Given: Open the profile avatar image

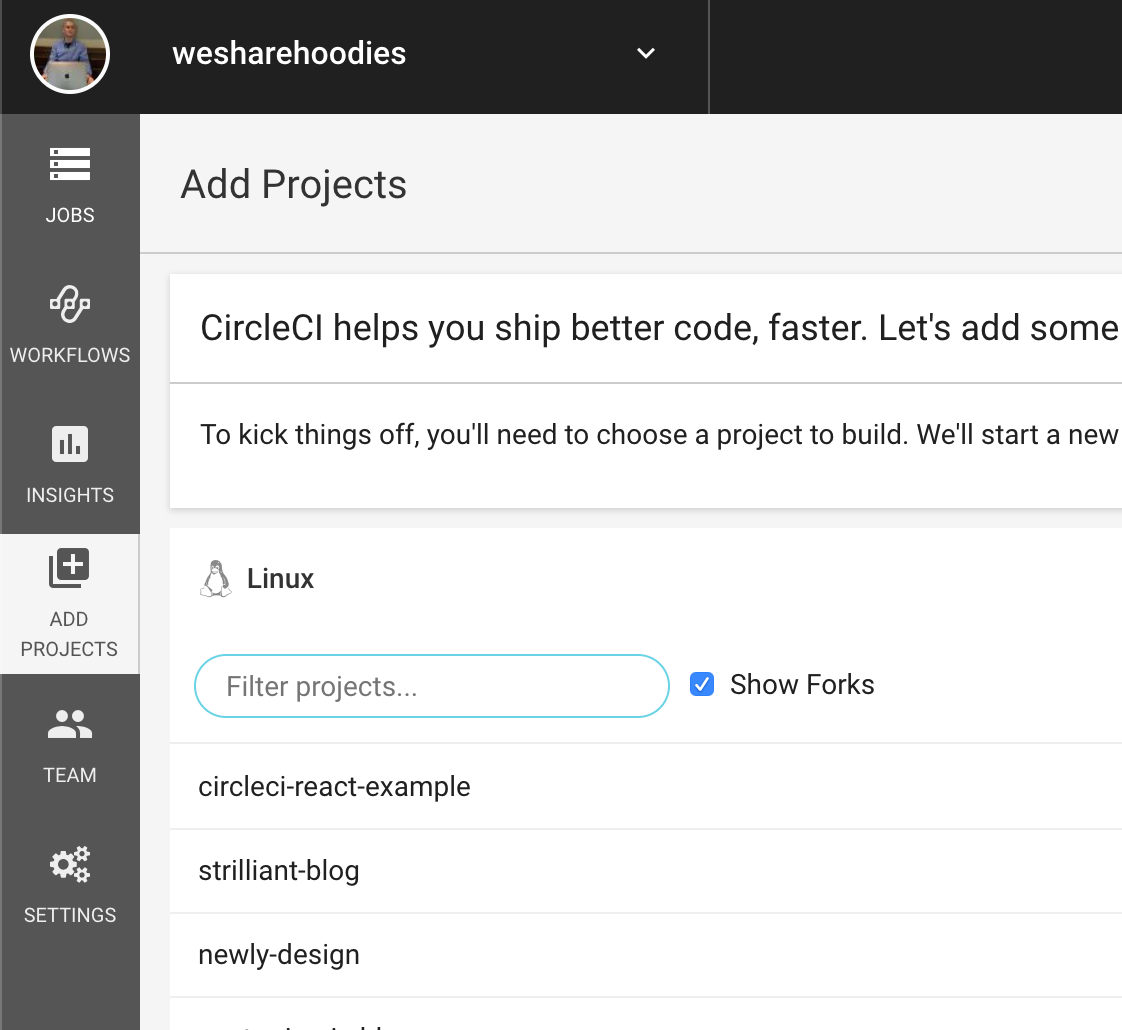Looking at the screenshot, I should tap(70, 54).
